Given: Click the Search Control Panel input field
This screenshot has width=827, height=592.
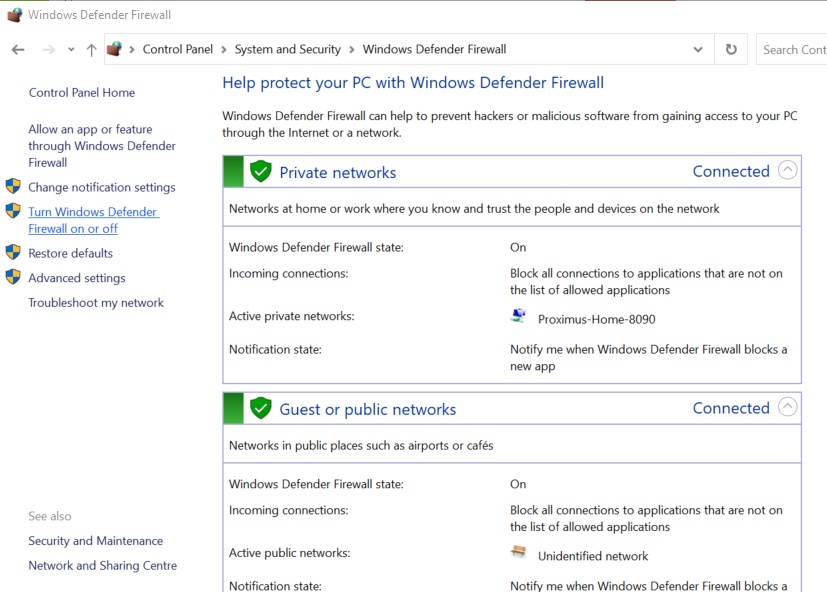Looking at the screenshot, I should pyautogui.click(x=792, y=50).
